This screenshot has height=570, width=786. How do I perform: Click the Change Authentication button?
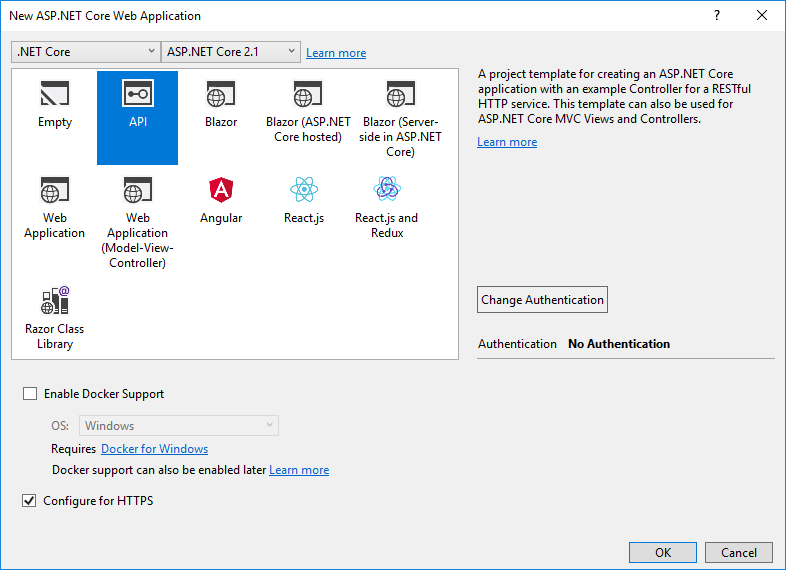click(542, 300)
